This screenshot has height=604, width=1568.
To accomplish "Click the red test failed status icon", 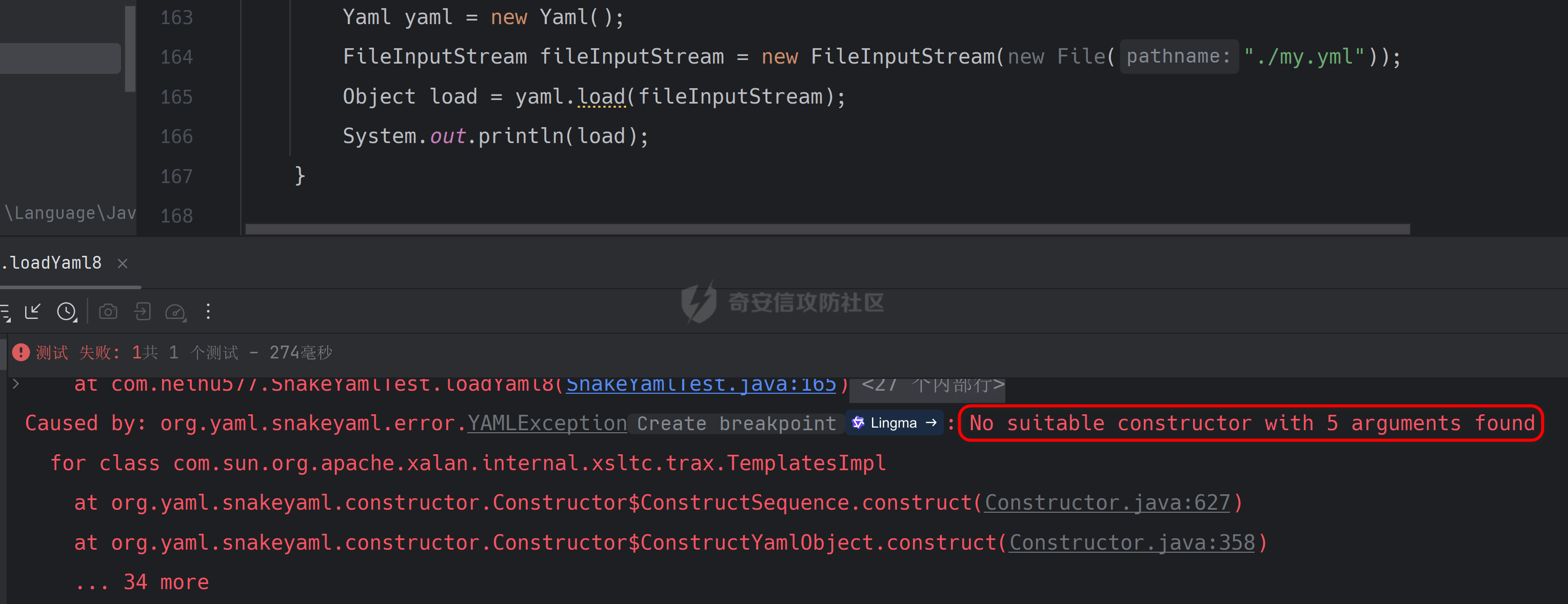I will coord(21,352).
